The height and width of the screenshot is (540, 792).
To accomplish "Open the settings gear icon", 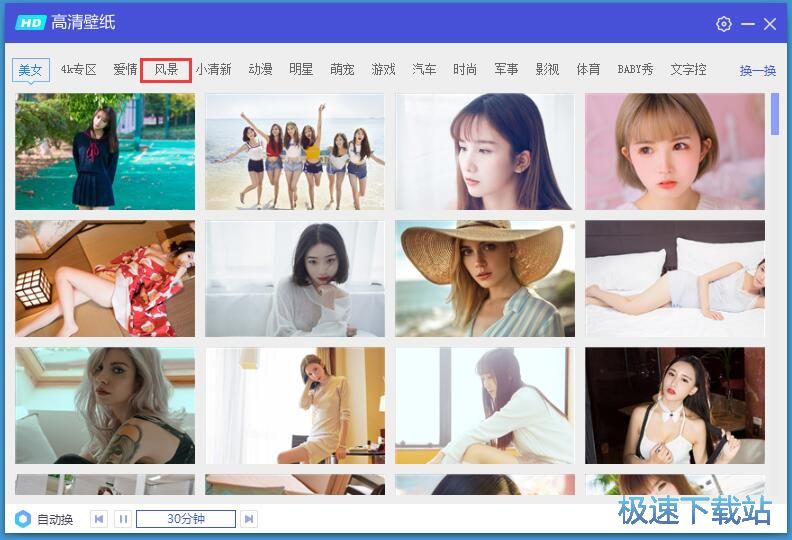I will point(723,24).
